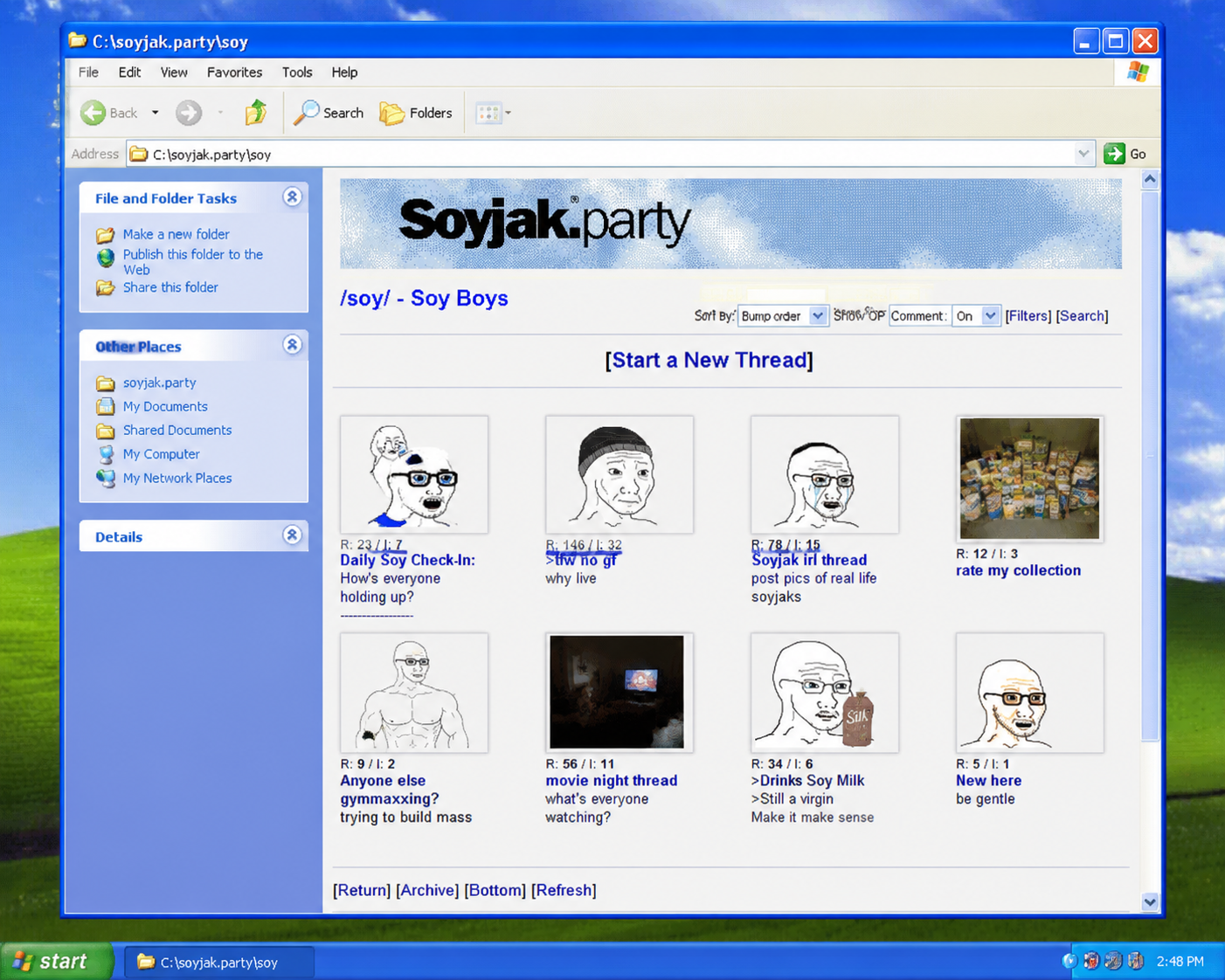Open the Sort By Bump order dropdown
This screenshot has width=1225, height=980.
pos(782,316)
